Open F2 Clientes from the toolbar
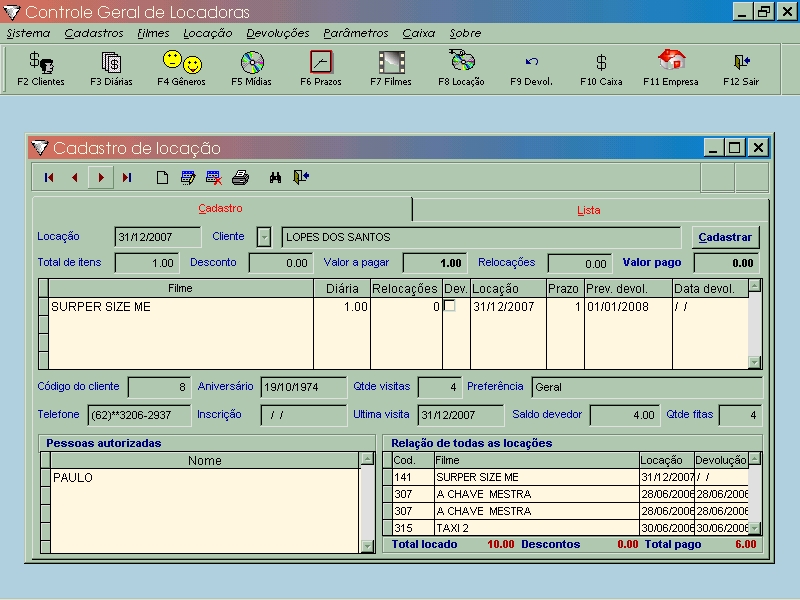Viewport: 800px width, 600px height. point(41,68)
